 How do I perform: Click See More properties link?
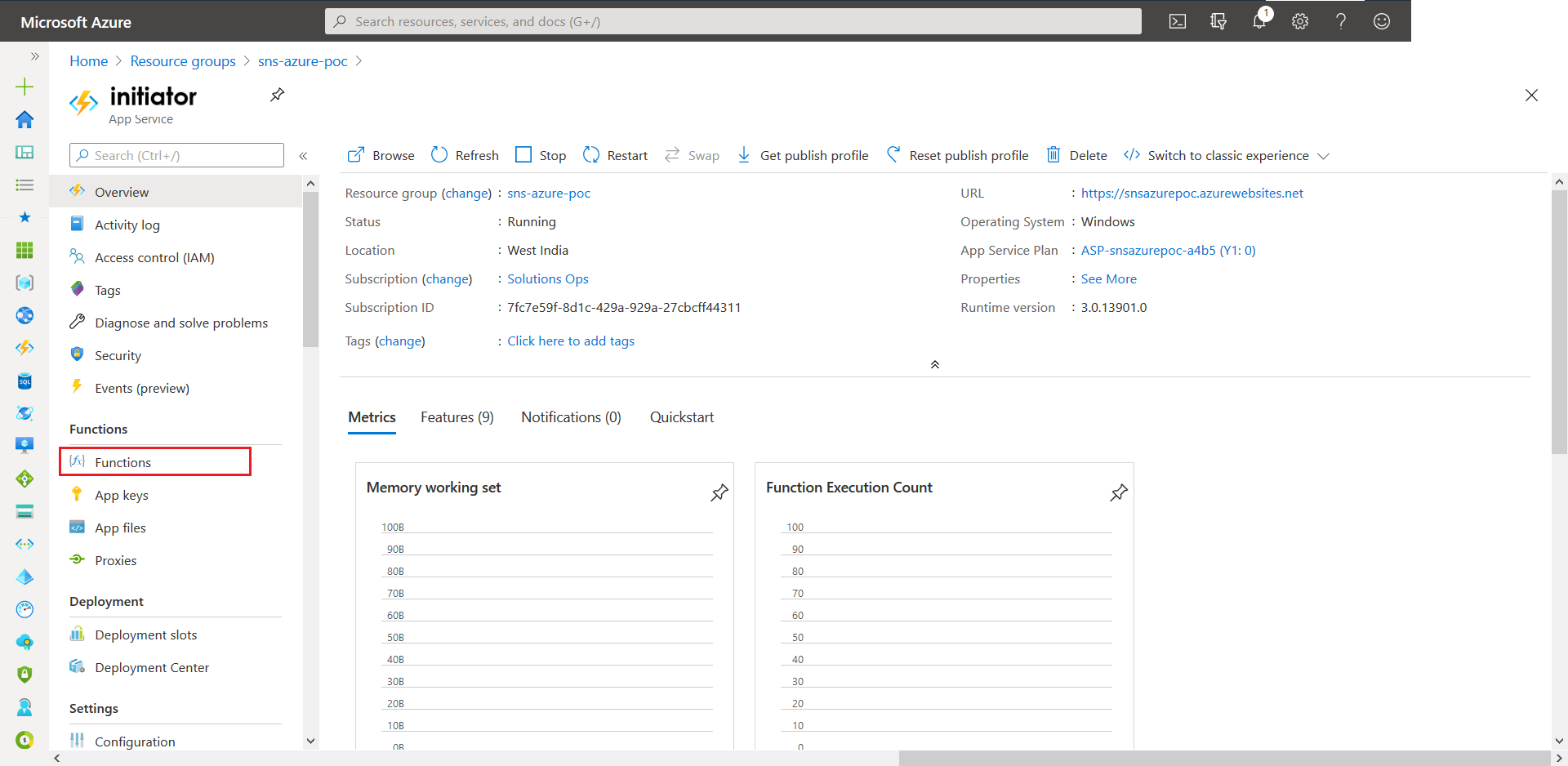click(x=1109, y=279)
